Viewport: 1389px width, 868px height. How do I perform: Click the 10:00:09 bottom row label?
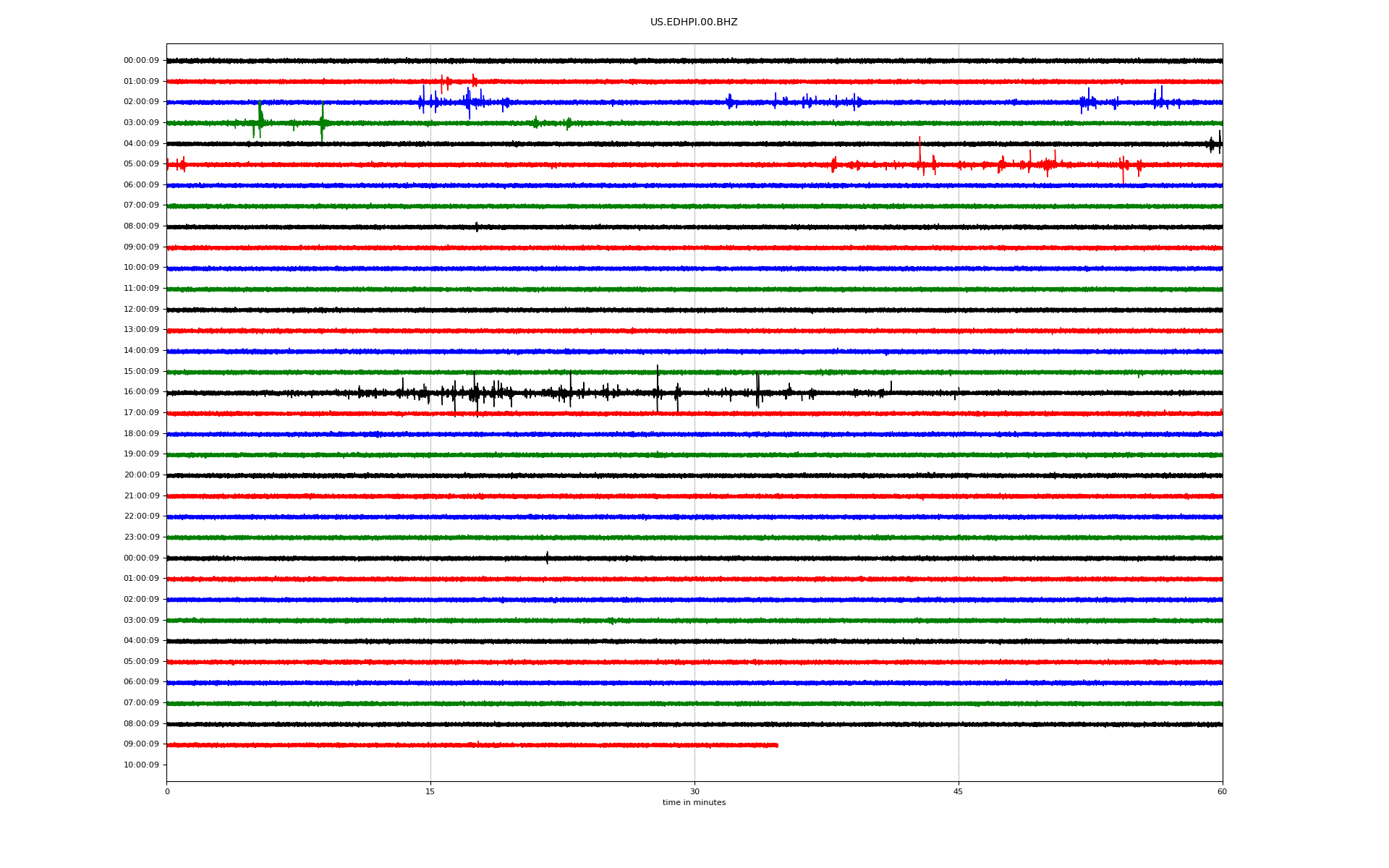141,765
